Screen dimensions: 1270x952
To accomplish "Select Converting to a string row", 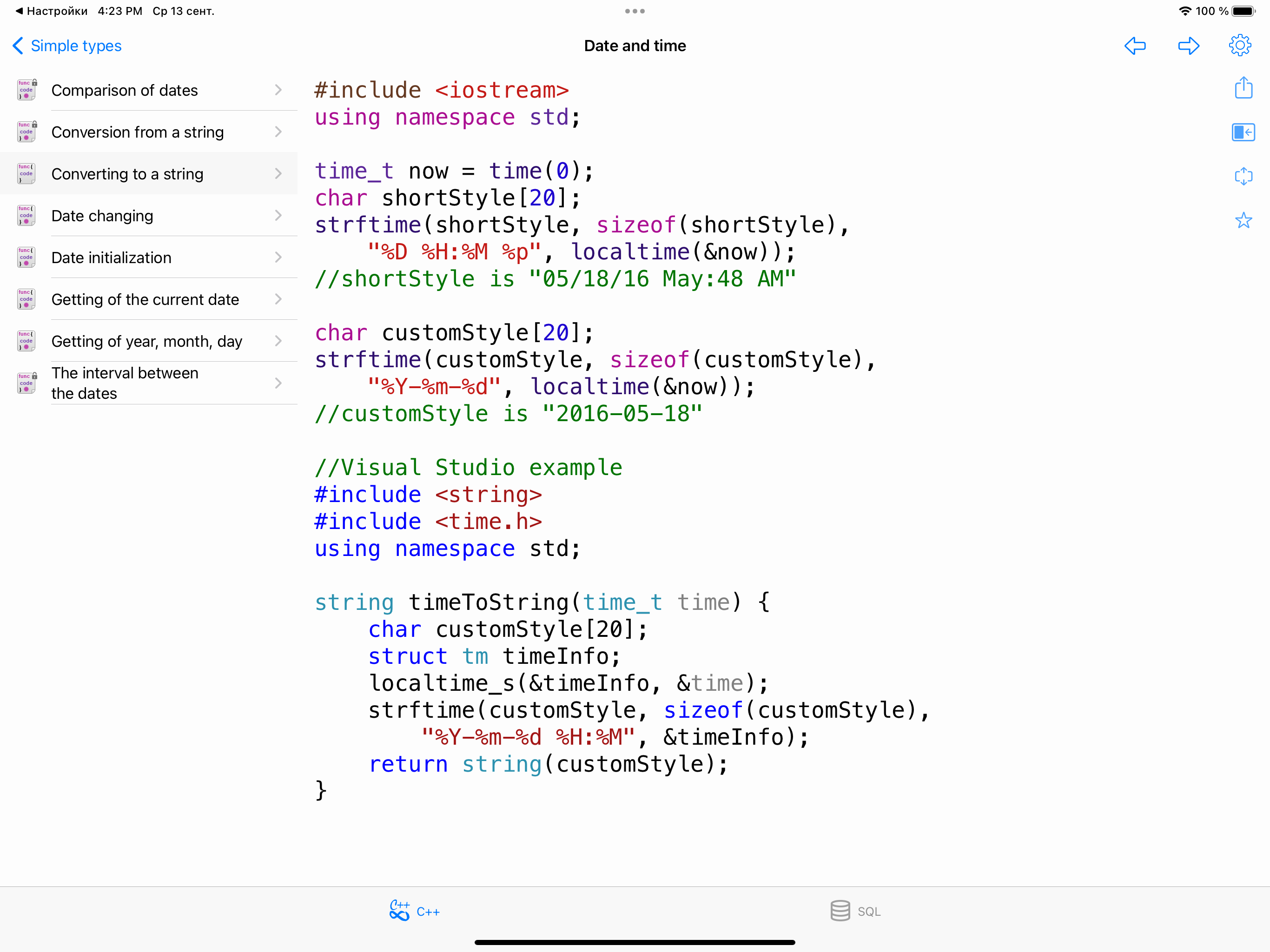I will [x=149, y=174].
